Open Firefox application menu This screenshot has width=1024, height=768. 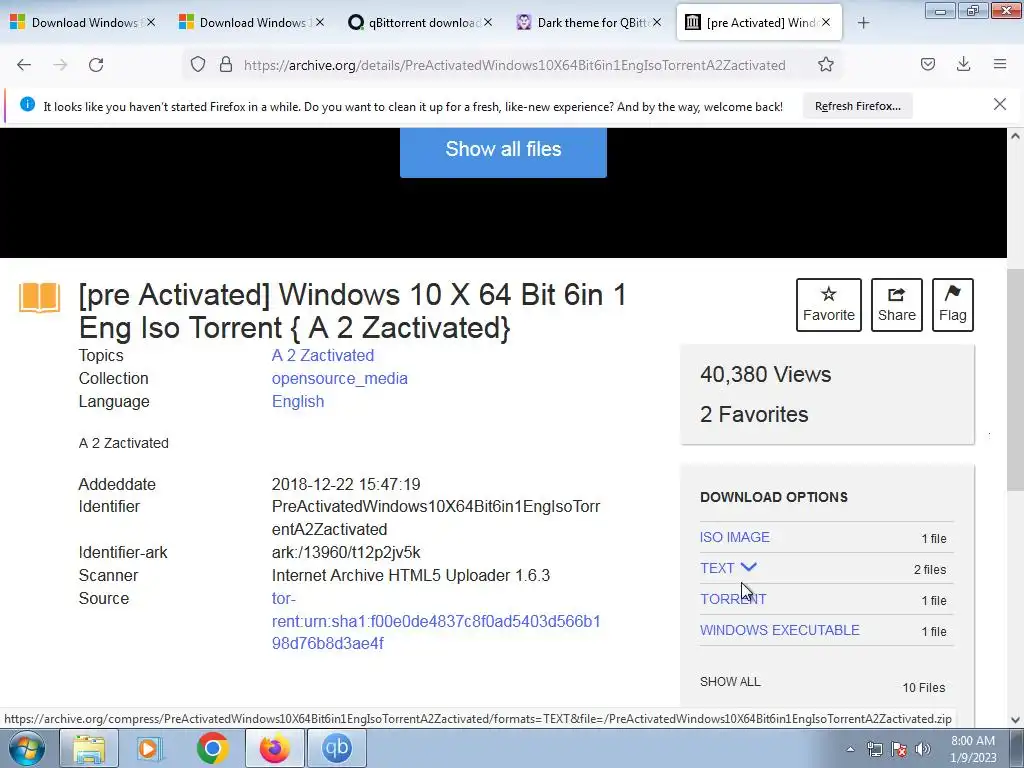1000,65
